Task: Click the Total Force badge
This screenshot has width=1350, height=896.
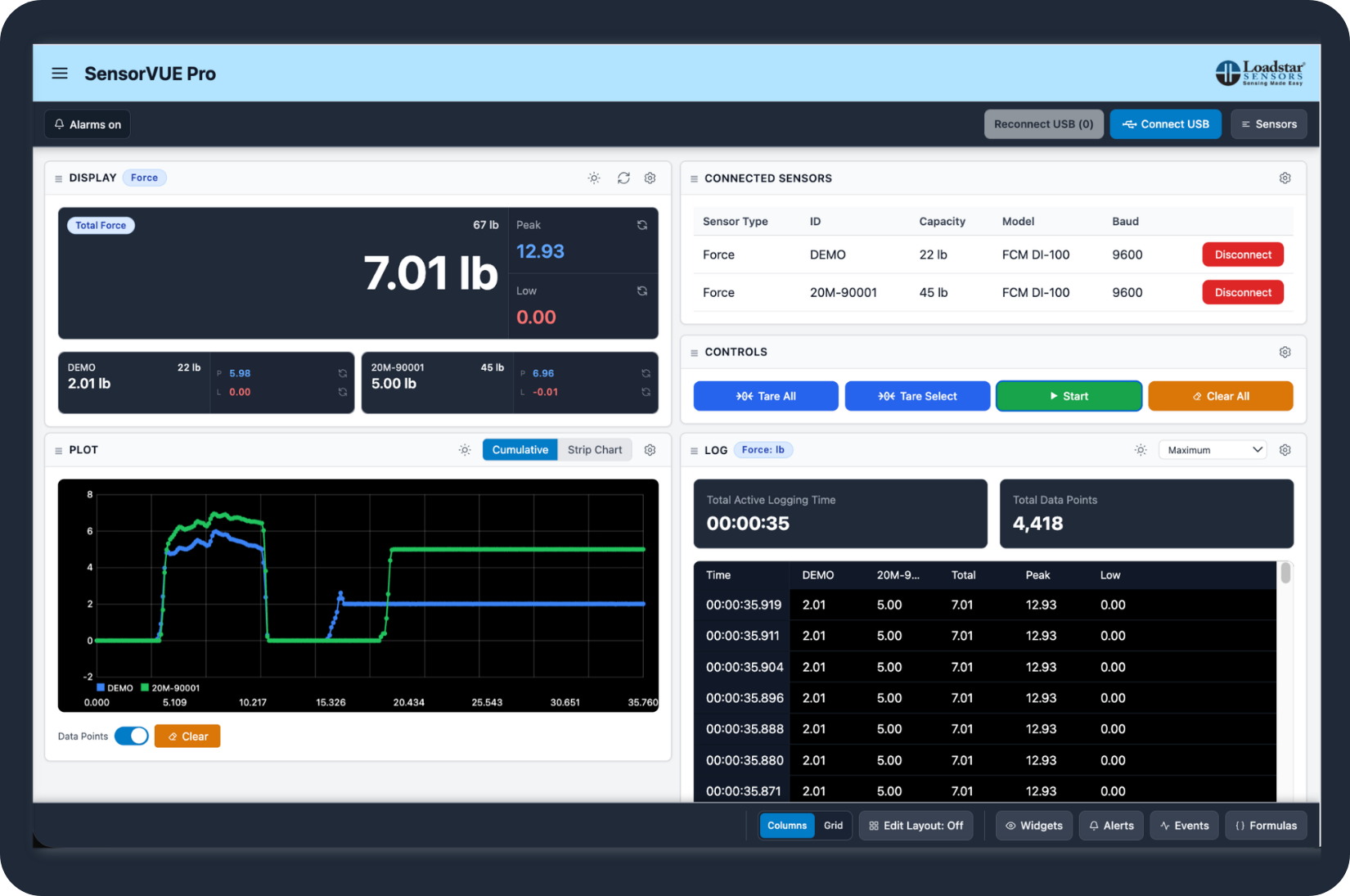Action: [x=101, y=225]
